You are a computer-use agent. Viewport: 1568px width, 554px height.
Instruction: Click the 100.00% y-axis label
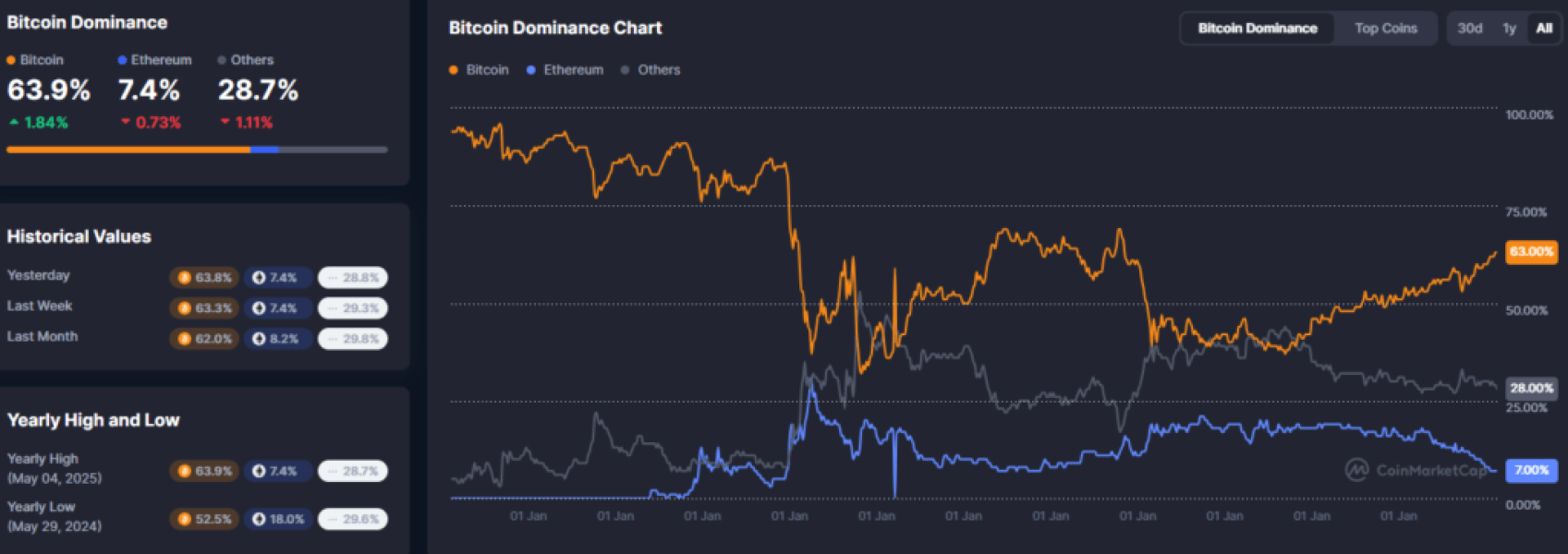(1529, 114)
